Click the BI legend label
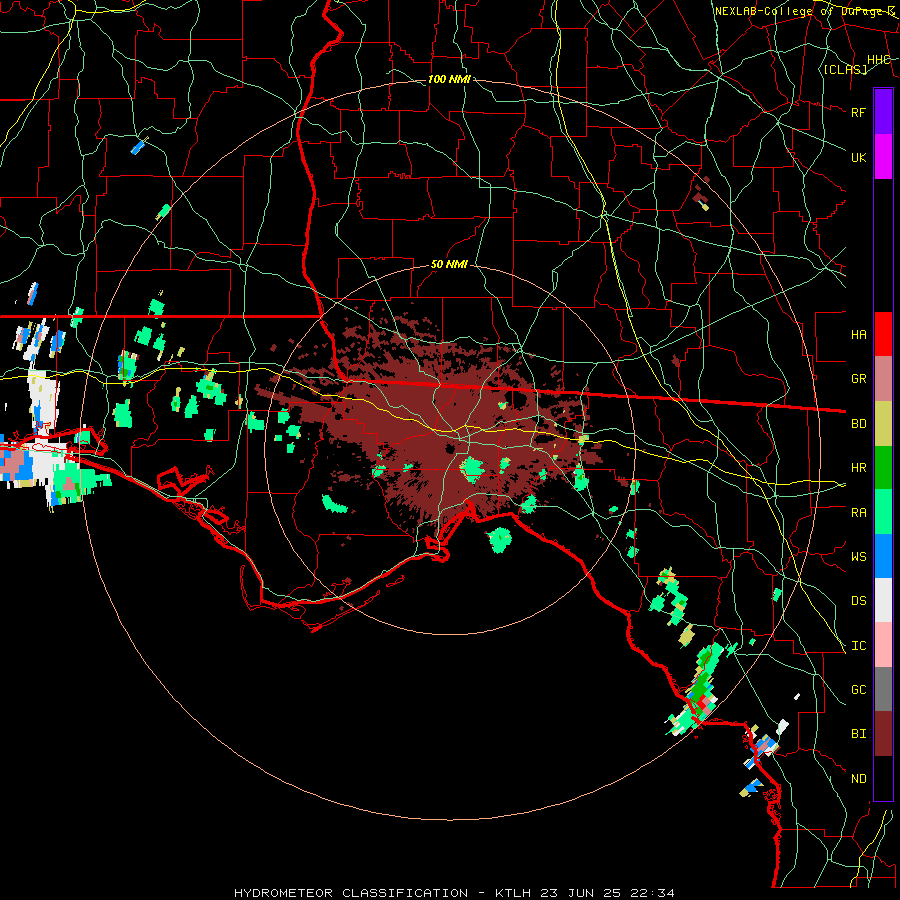 [858, 734]
